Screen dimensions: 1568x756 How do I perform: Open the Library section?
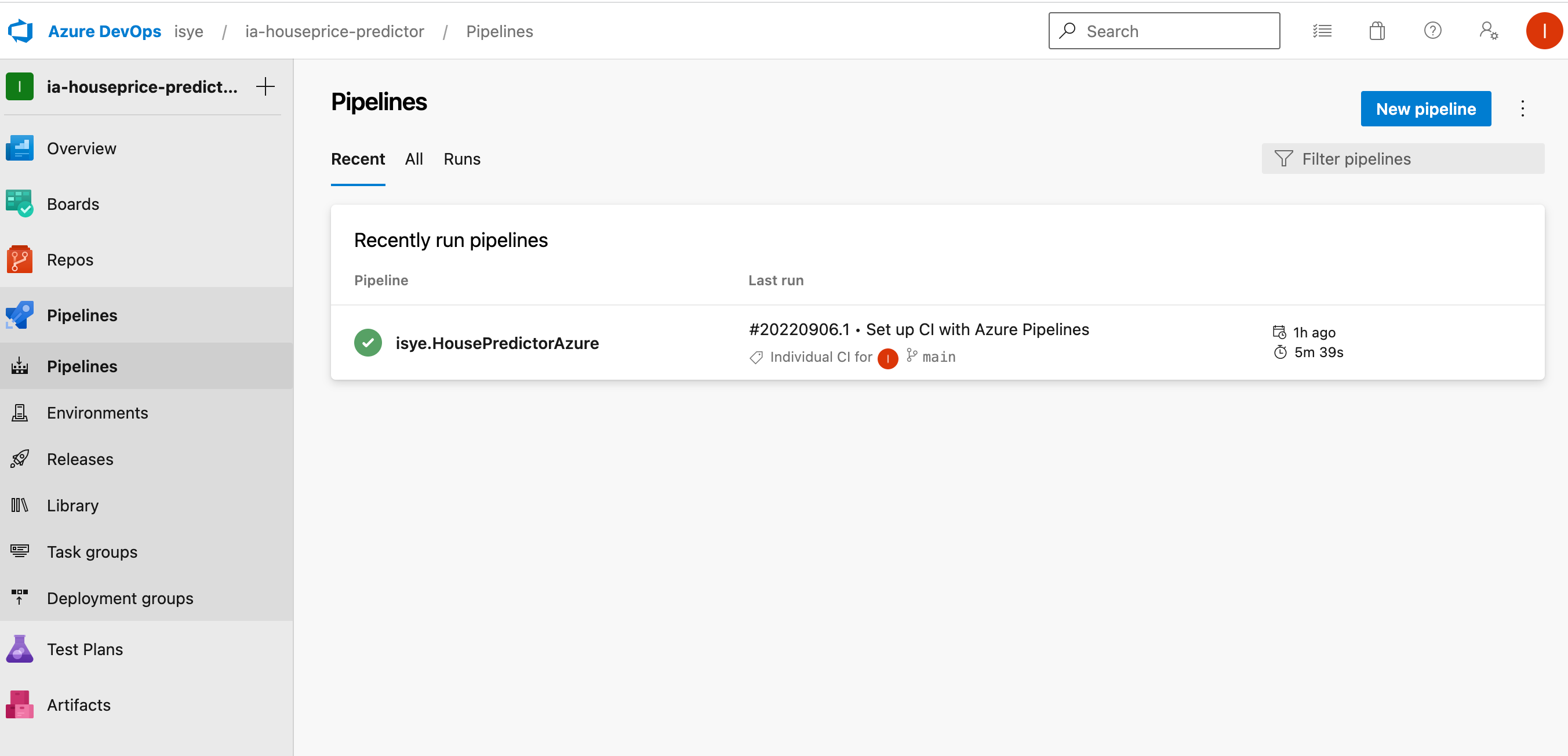point(72,505)
